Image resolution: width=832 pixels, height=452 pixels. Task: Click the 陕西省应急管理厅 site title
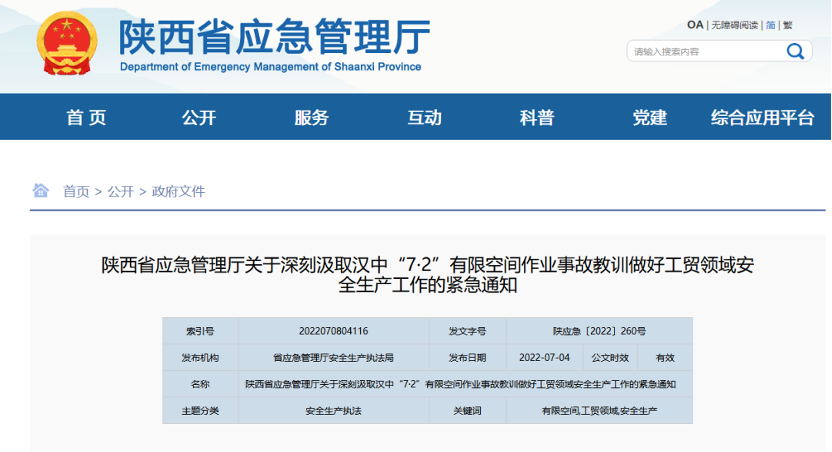point(274,38)
